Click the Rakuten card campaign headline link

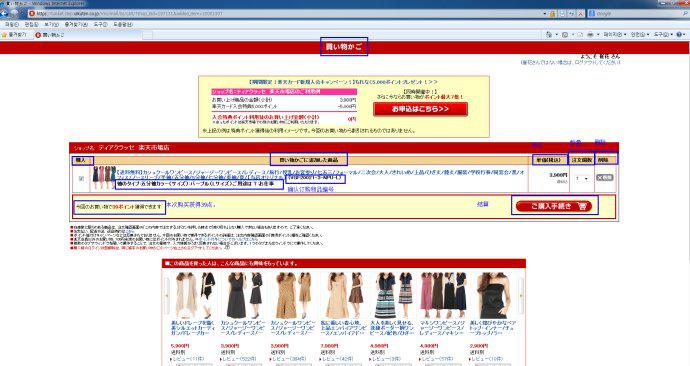click(343, 82)
